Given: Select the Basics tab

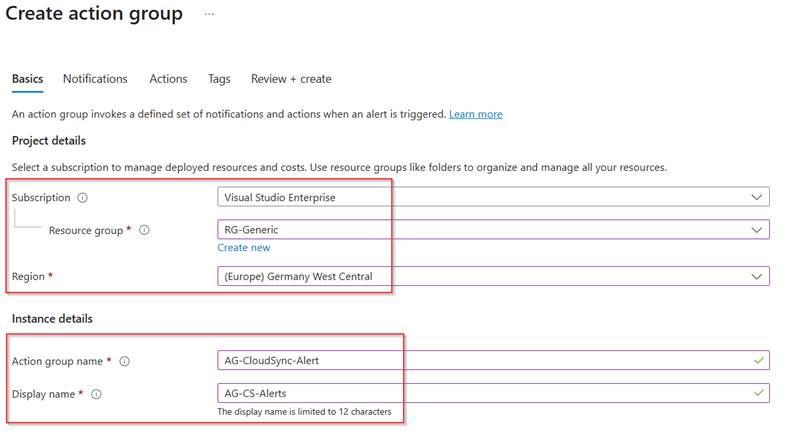Looking at the screenshot, I should click(27, 79).
